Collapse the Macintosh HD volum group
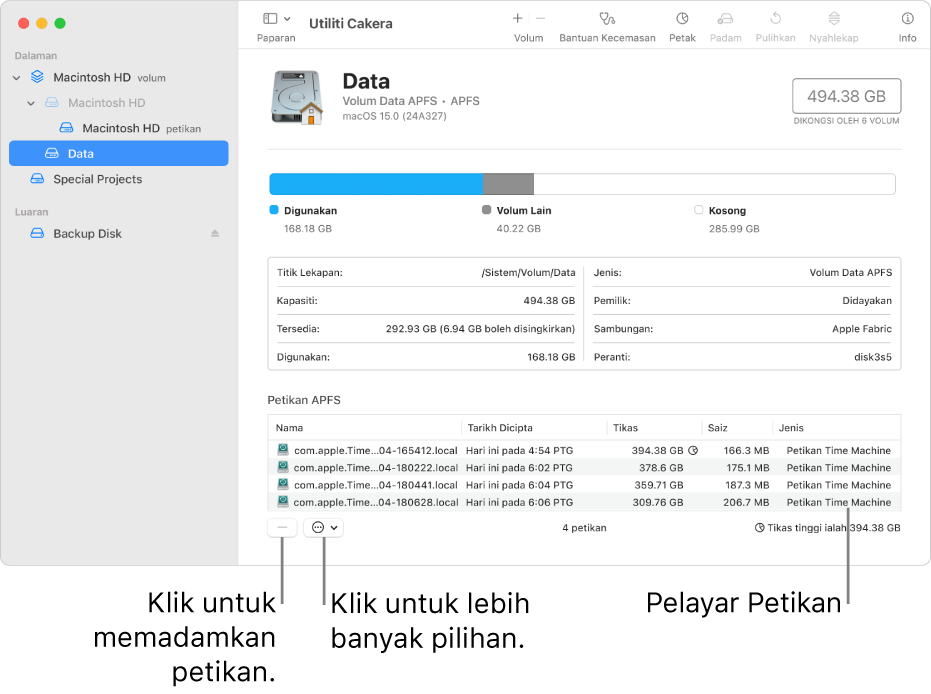The height and width of the screenshot is (694, 931). 17,78
